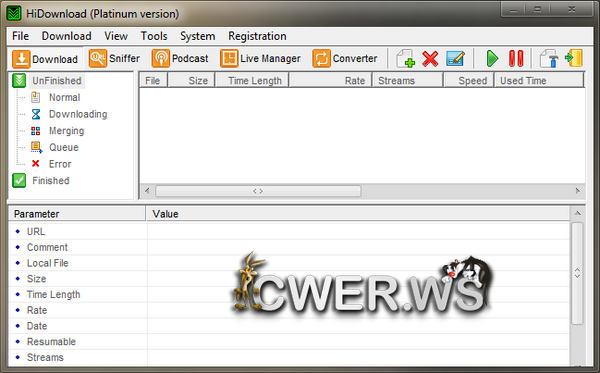Sort by the Rate column header
The height and width of the screenshot is (373, 600).
[x=331, y=80]
